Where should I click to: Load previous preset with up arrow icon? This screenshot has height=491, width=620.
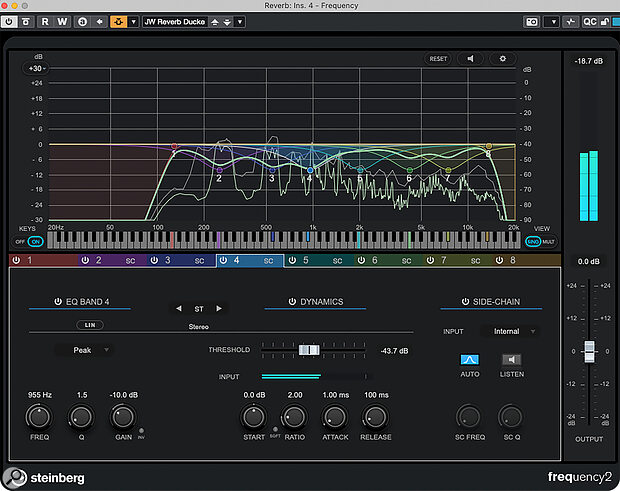pyautogui.click(x=215, y=22)
